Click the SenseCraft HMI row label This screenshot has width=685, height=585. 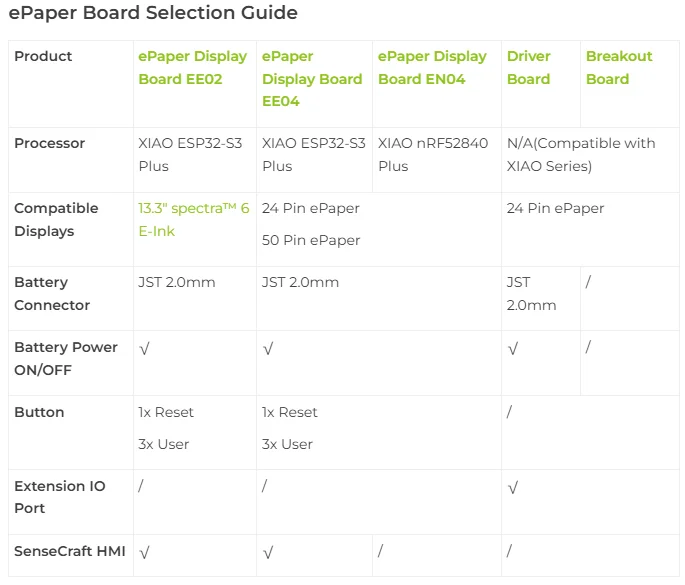coord(70,551)
